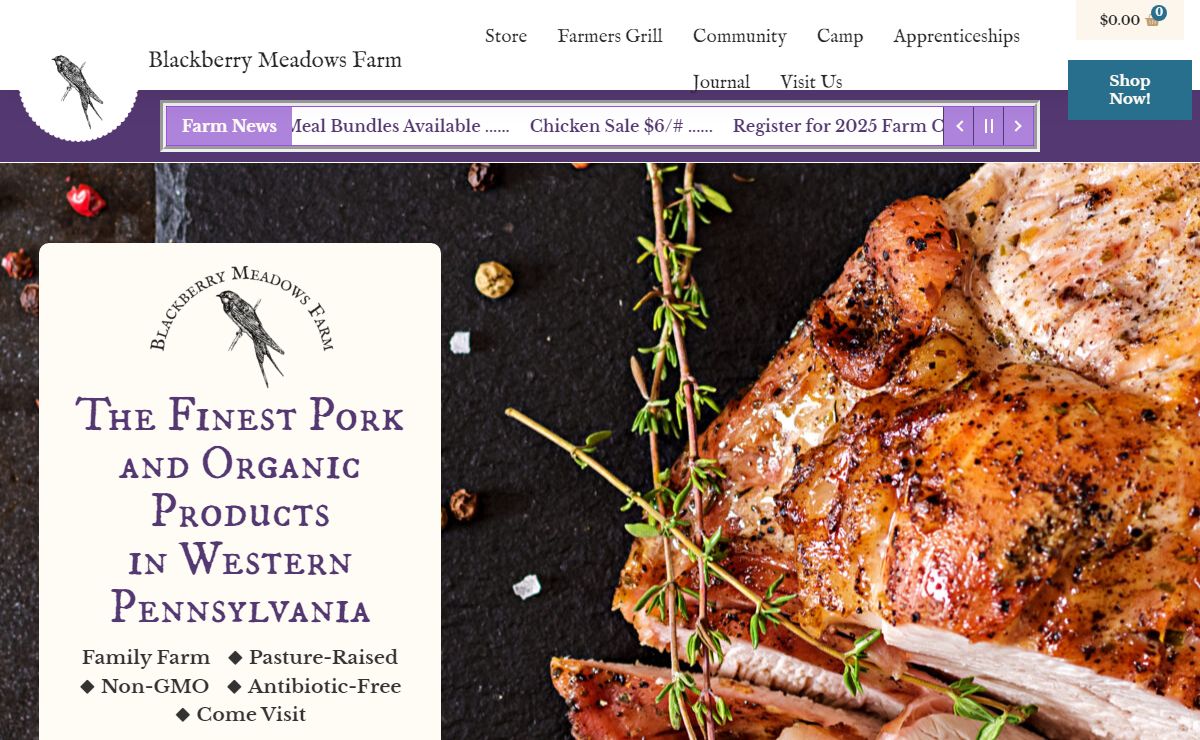The width and height of the screenshot is (1200, 740).
Task: Open the Camp menu item
Action: 840,36
